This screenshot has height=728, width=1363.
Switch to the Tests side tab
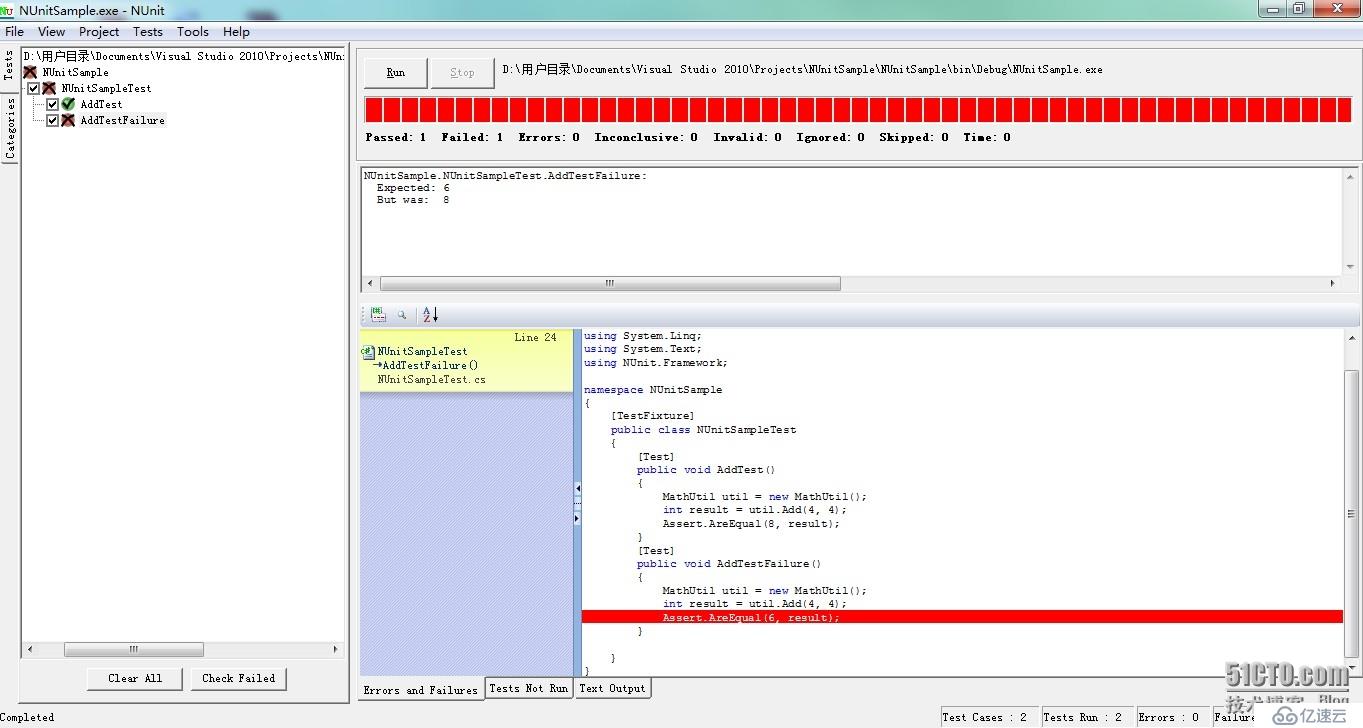(9, 66)
